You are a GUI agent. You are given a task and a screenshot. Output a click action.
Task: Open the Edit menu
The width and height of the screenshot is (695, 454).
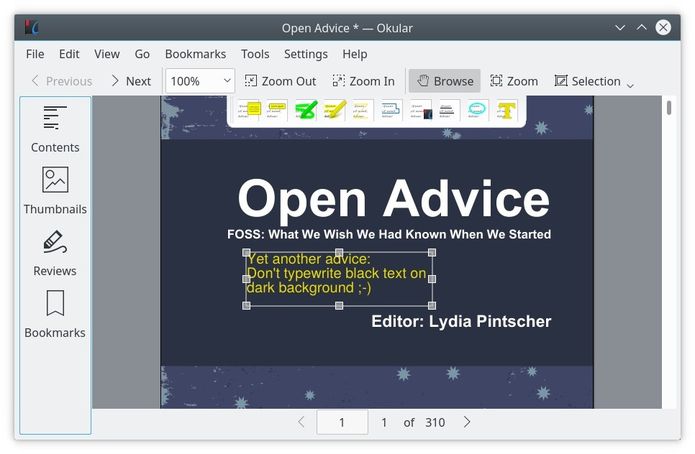[69, 54]
